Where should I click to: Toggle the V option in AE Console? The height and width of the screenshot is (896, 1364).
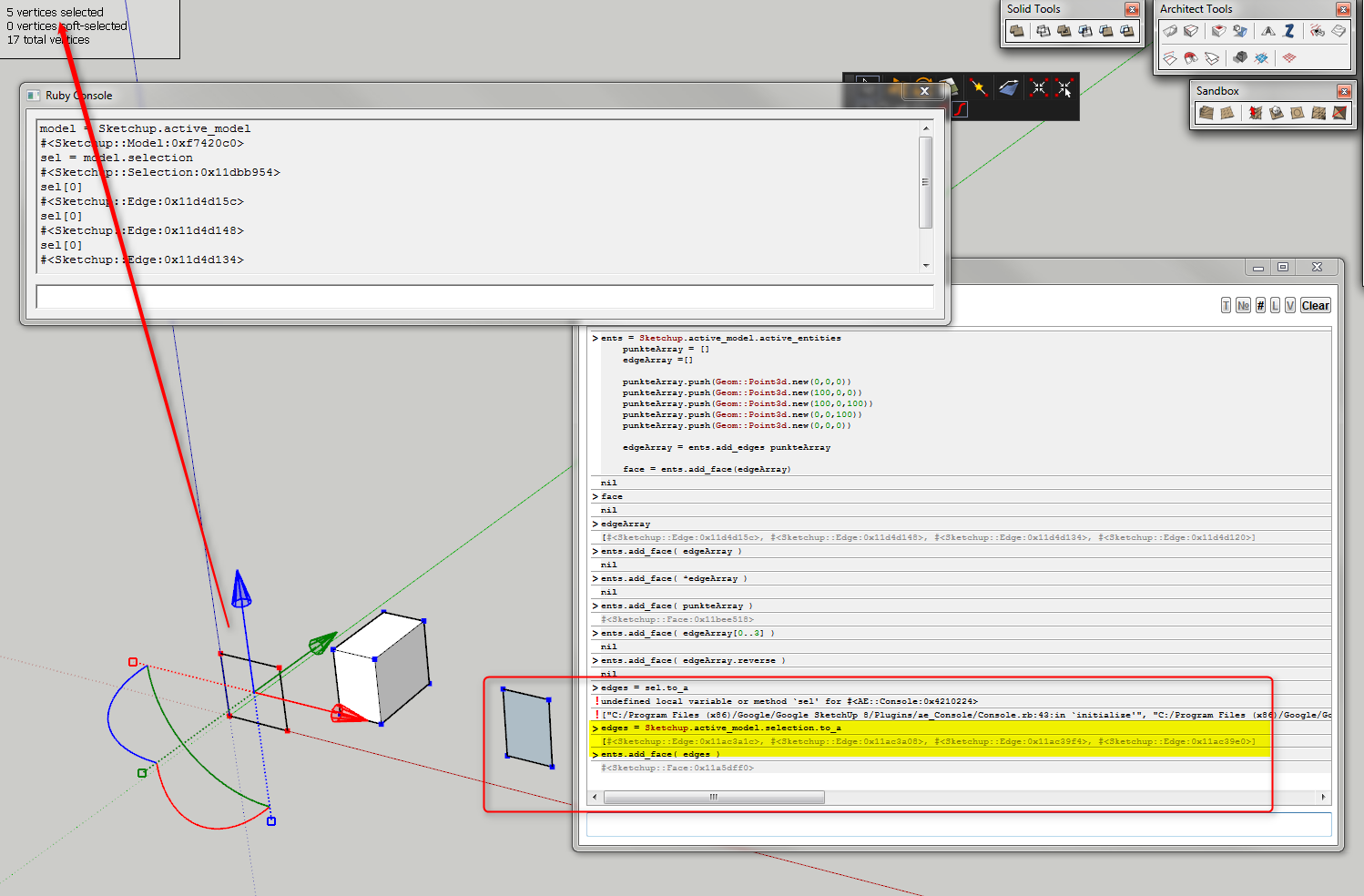(x=1289, y=305)
